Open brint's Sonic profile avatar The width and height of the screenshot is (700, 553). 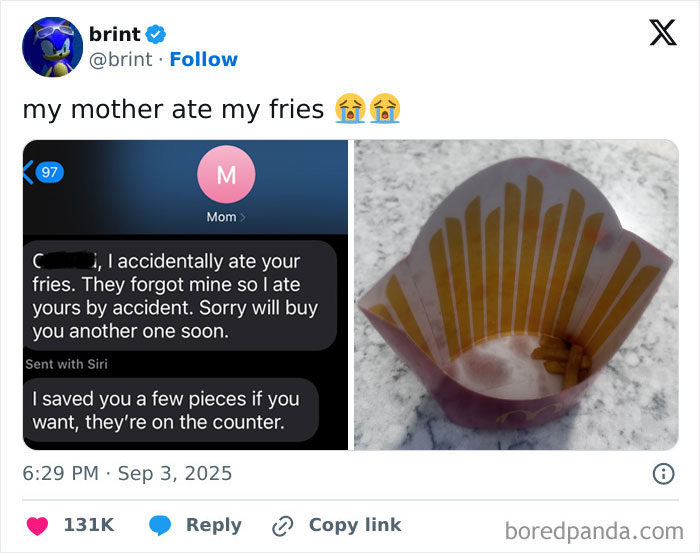pyautogui.click(x=51, y=47)
